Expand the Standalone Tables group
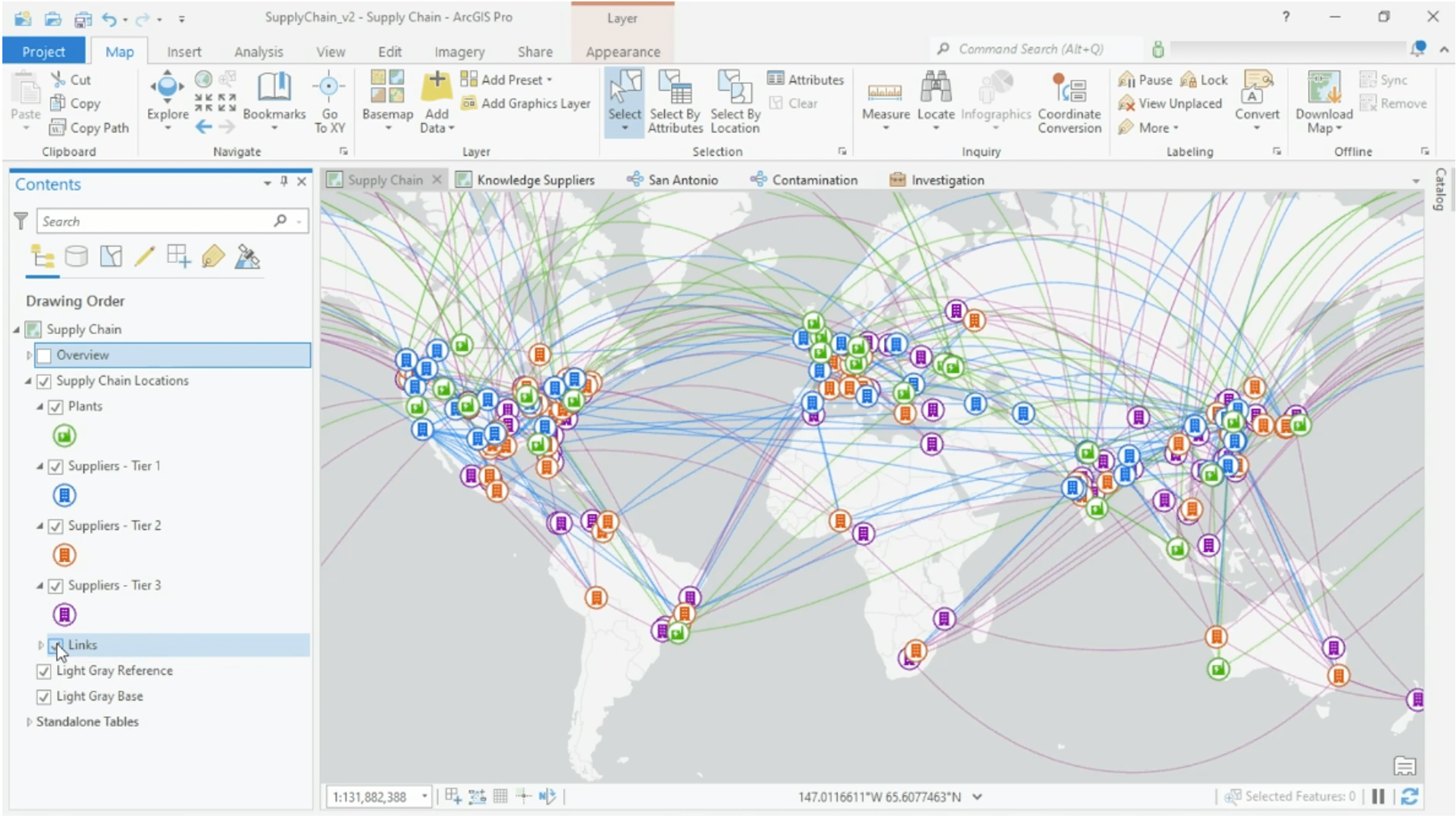 click(x=29, y=721)
